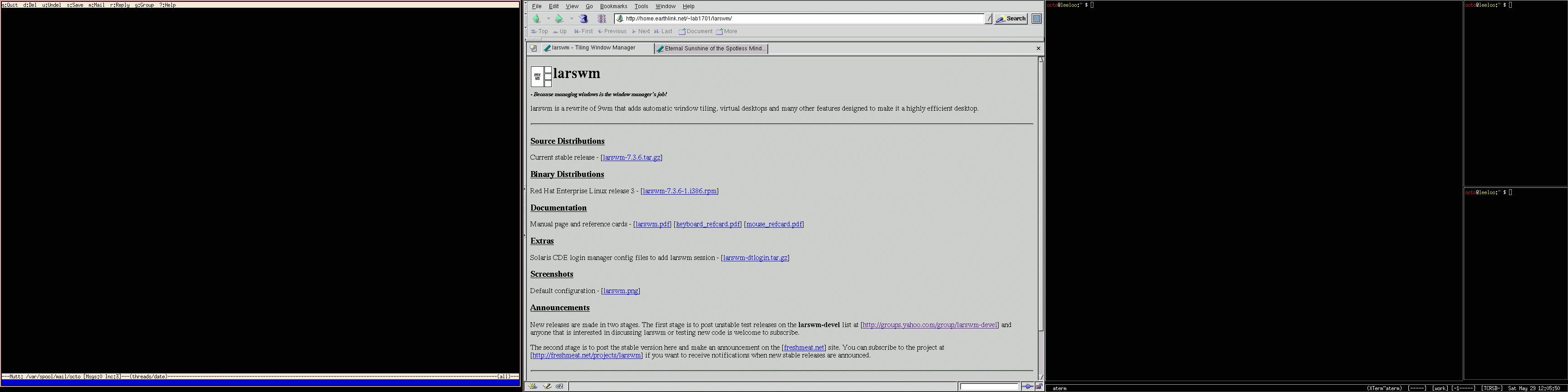Open the Go menu

point(589,6)
